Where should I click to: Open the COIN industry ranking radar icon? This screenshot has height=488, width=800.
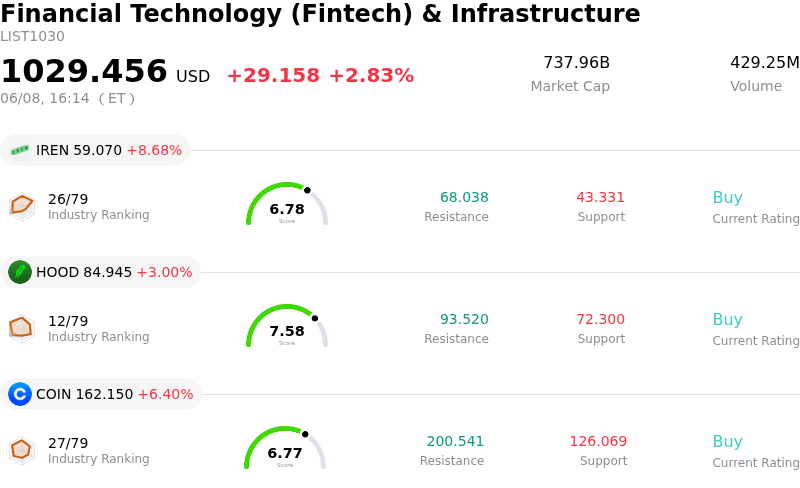tap(22, 450)
